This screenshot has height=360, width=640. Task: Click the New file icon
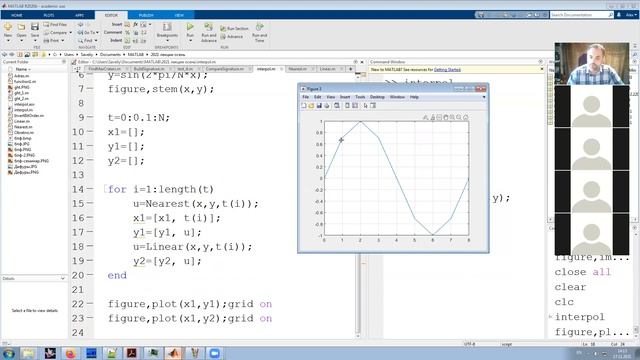pyautogui.click(x=8, y=27)
